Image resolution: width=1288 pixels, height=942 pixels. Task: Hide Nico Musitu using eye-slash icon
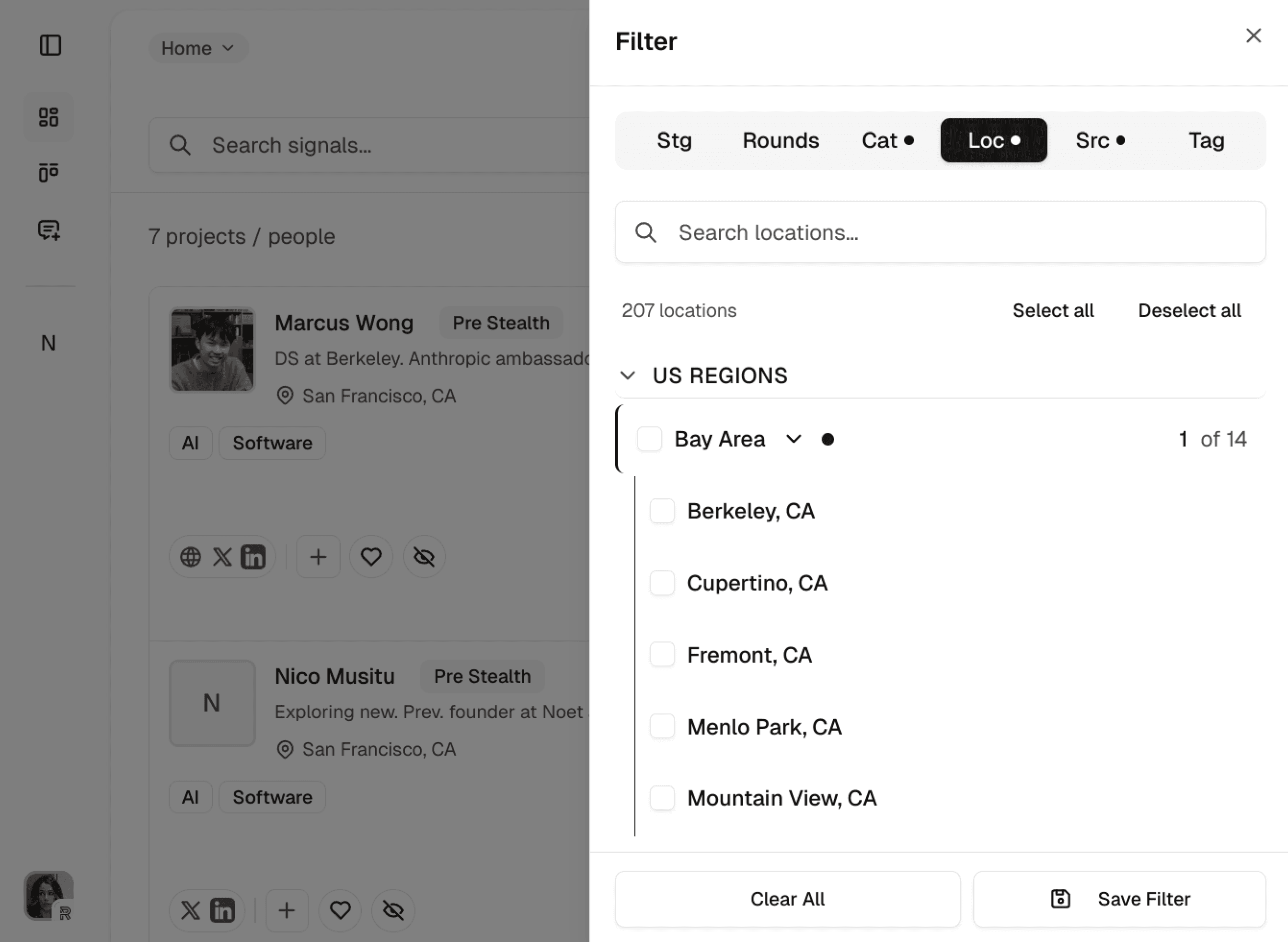[x=392, y=911]
